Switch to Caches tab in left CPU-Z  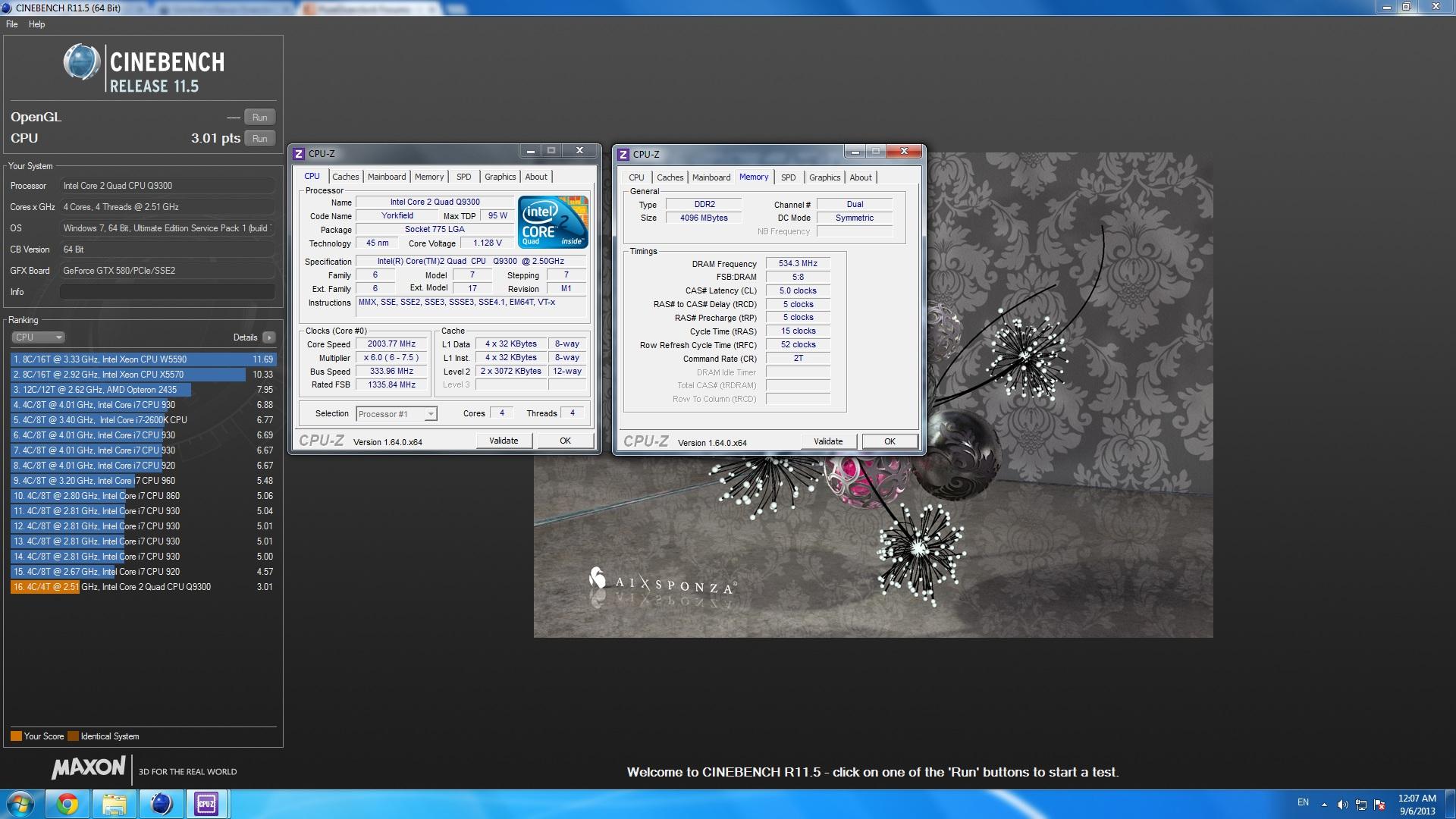pyautogui.click(x=345, y=177)
